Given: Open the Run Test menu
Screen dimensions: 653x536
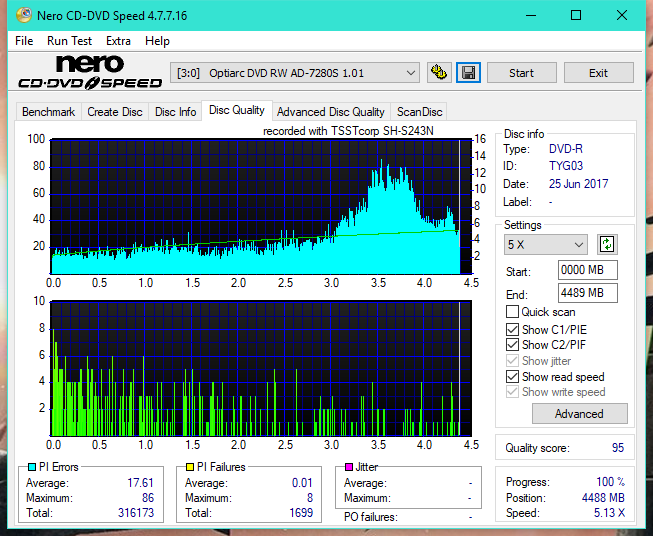Looking at the screenshot, I should (70, 41).
